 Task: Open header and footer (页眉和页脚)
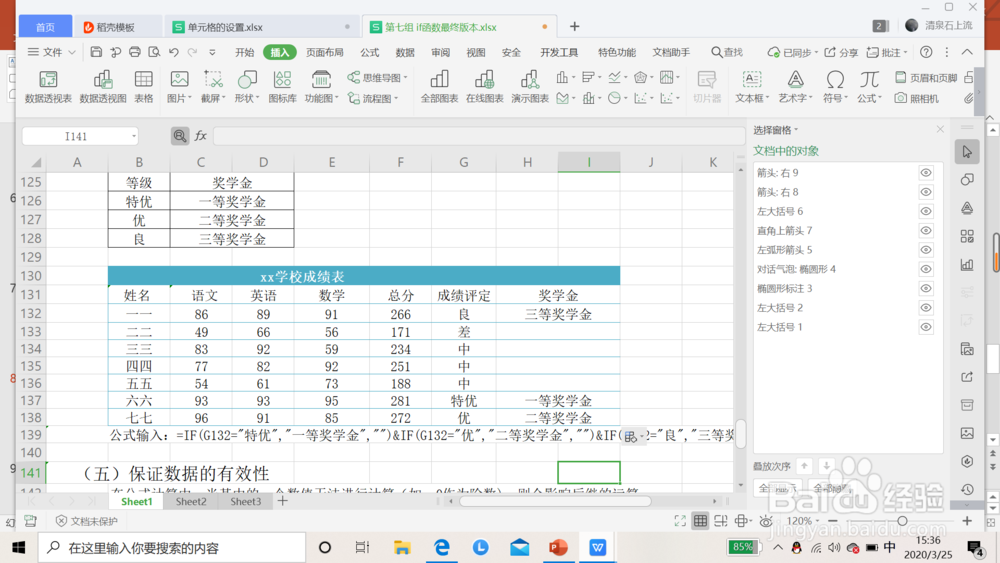click(x=926, y=78)
